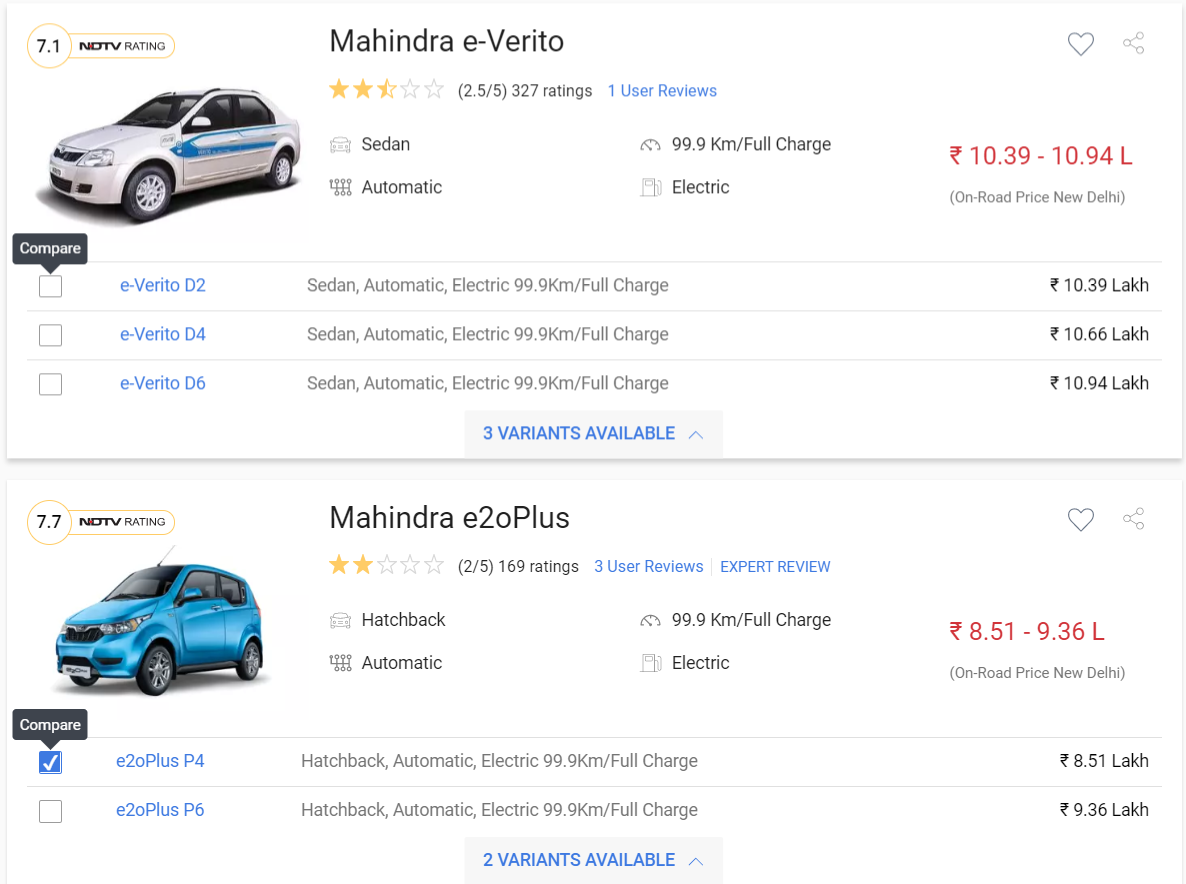The height and width of the screenshot is (884, 1186).
Task: Check the e-Verito D2 compare checkbox
Action: (x=51, y=286)
